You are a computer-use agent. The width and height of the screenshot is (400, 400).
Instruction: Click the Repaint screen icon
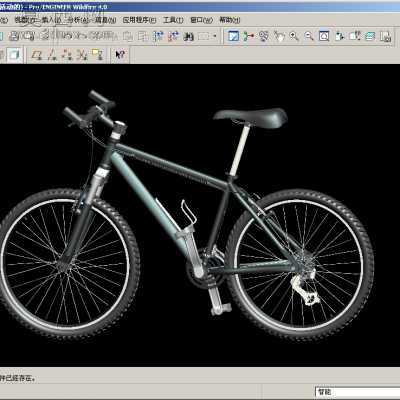tap(233, 36)
